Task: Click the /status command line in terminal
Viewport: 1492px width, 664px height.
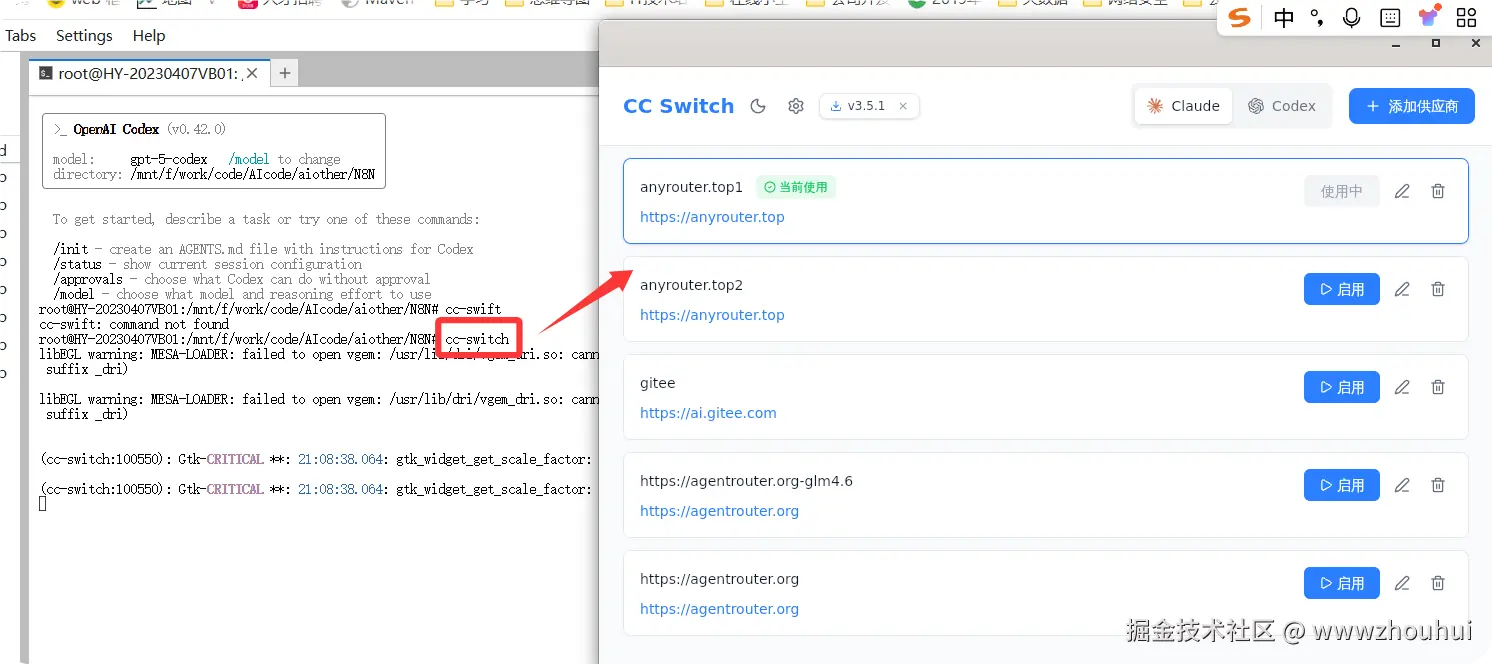Action: 207,264
